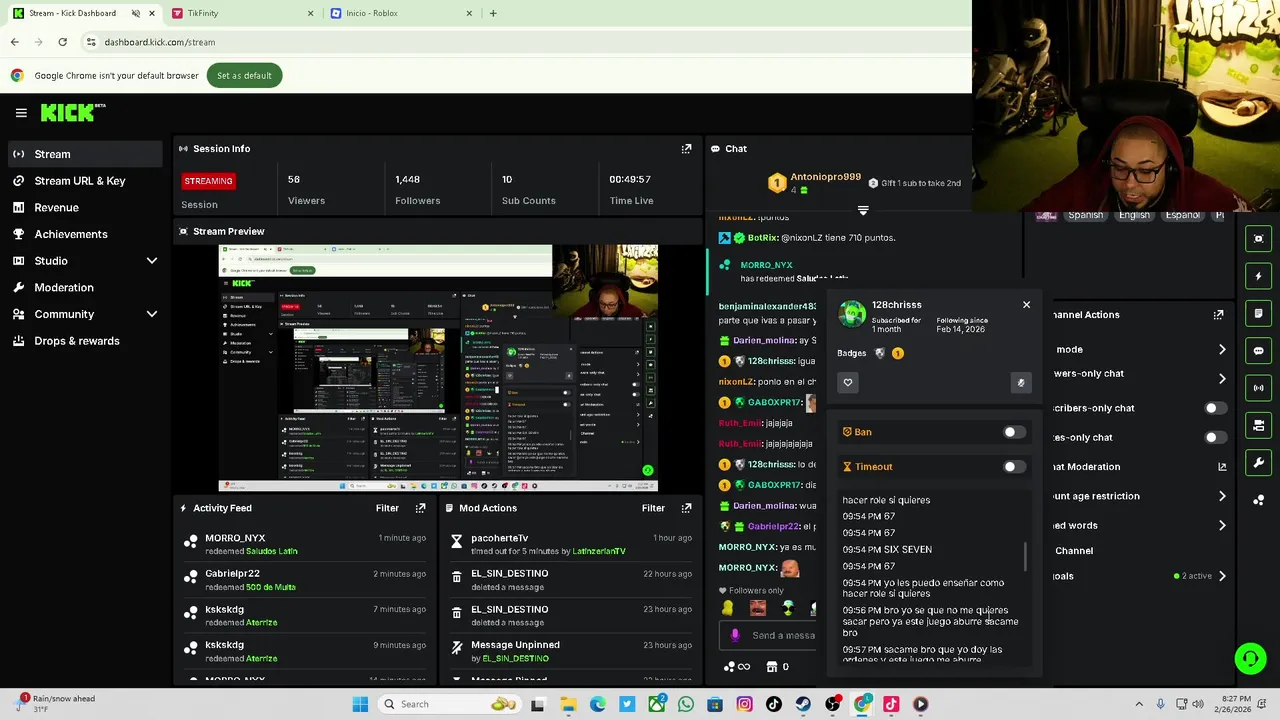
Task: Click the broadcast signal icon in right sidebar
Action: 1259,388
